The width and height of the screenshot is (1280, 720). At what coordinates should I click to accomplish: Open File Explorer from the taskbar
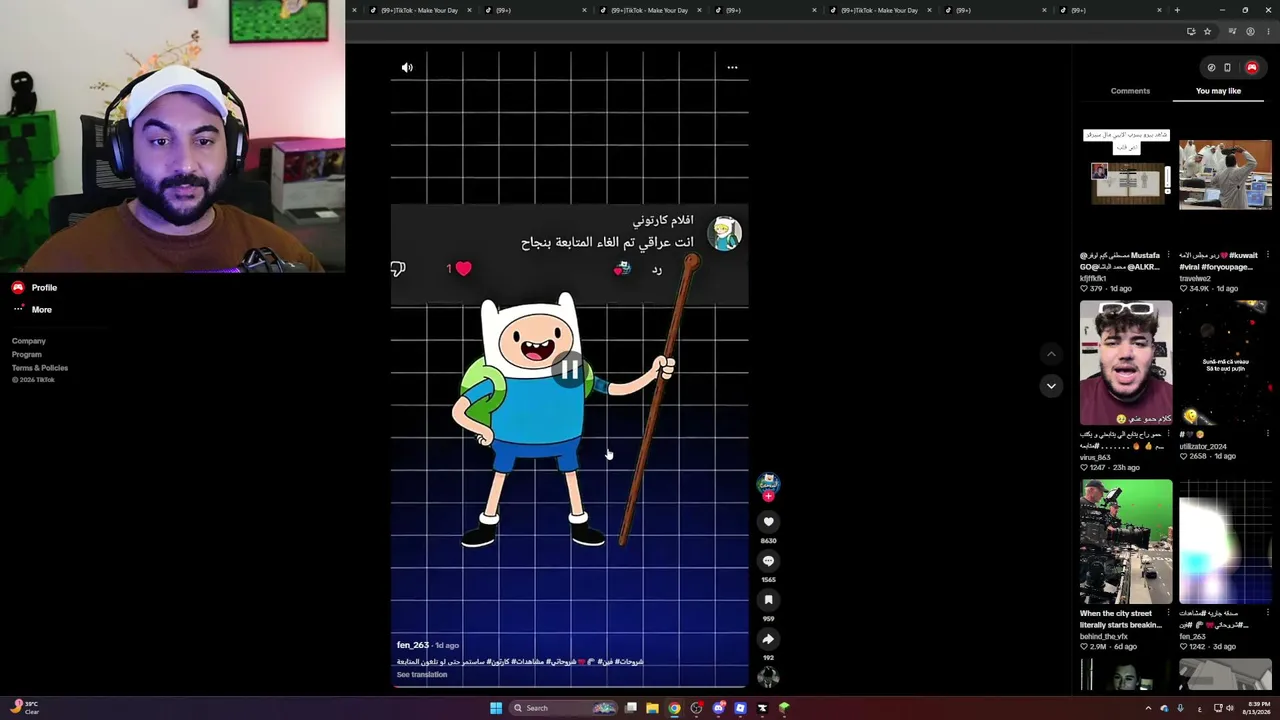click(652, 708)
